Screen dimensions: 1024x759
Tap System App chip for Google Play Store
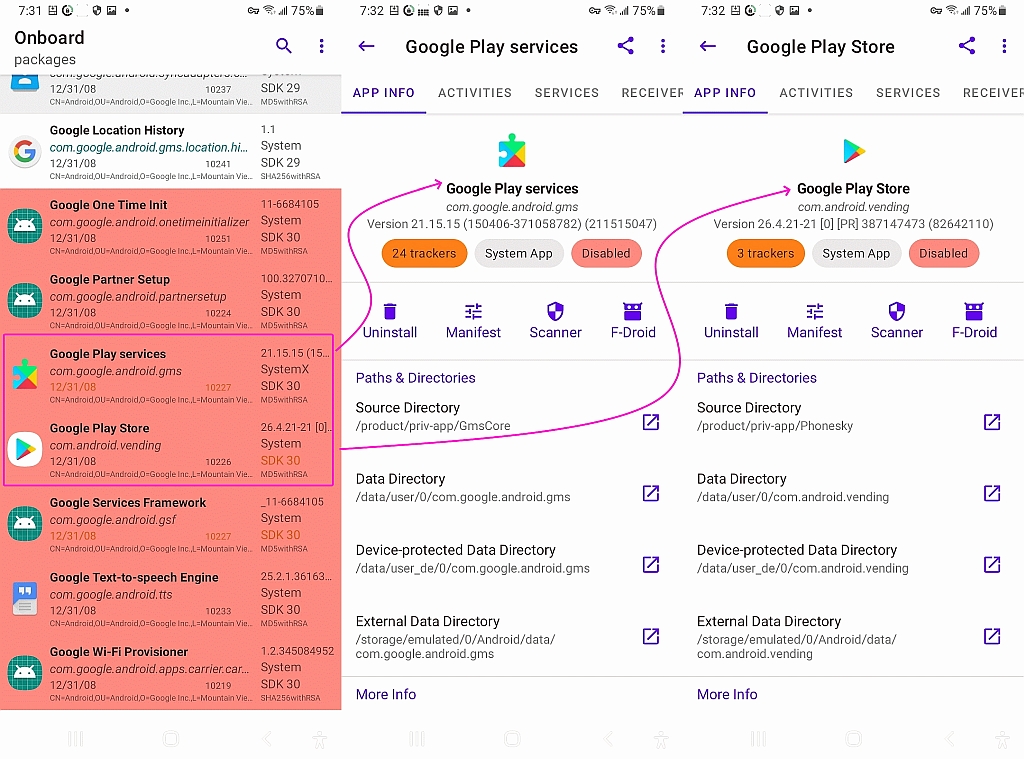click(856, 253)
